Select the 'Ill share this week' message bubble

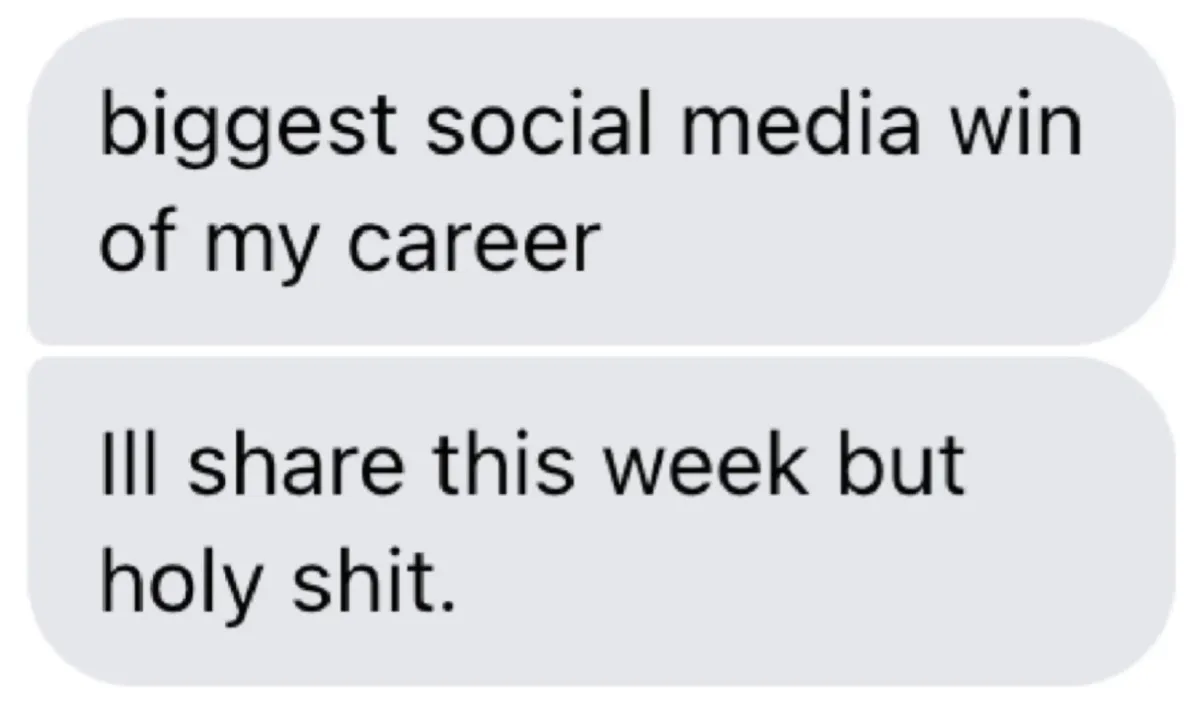(600, 521)
